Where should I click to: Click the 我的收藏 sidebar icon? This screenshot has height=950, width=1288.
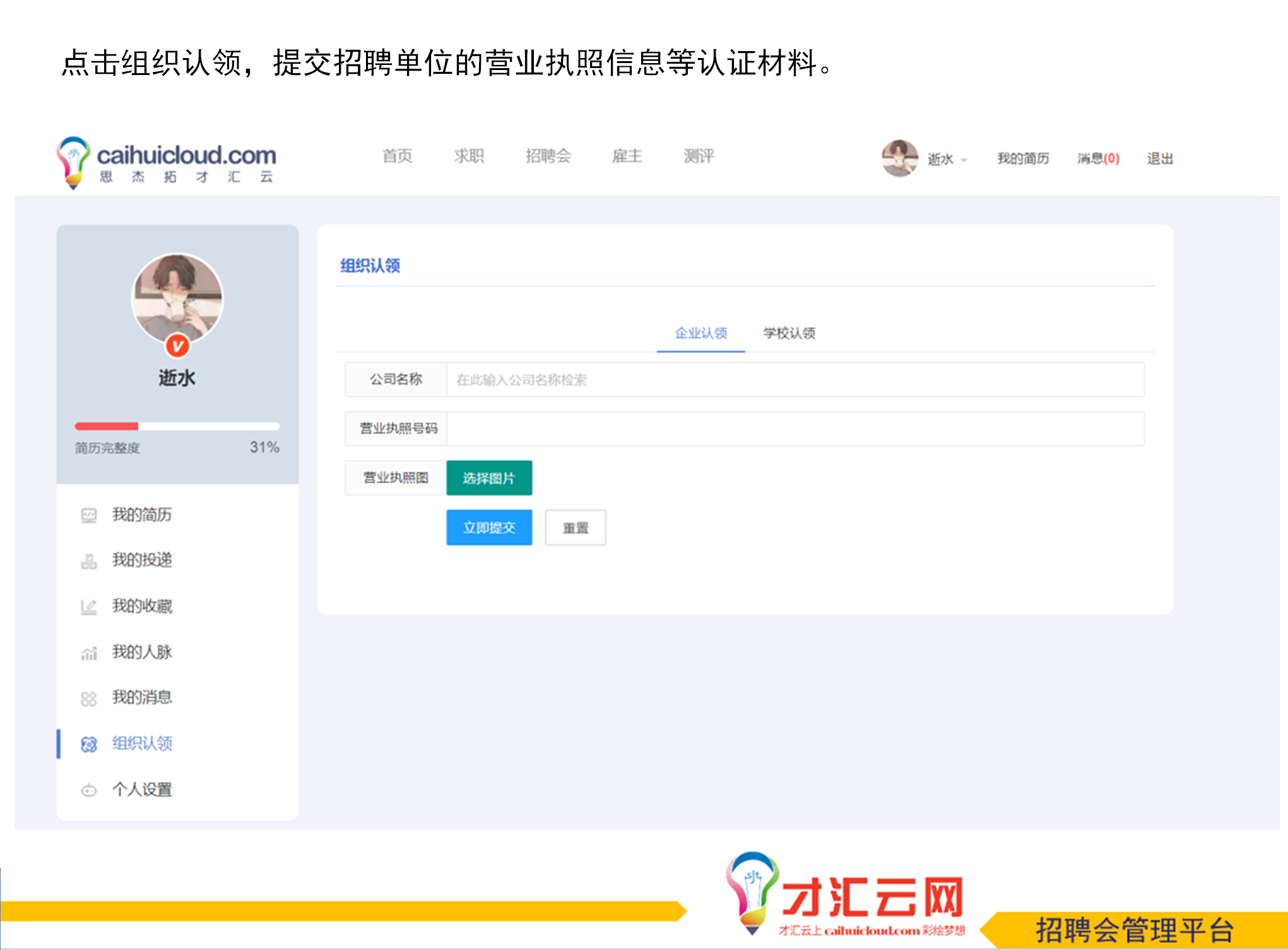coord(89,607)
